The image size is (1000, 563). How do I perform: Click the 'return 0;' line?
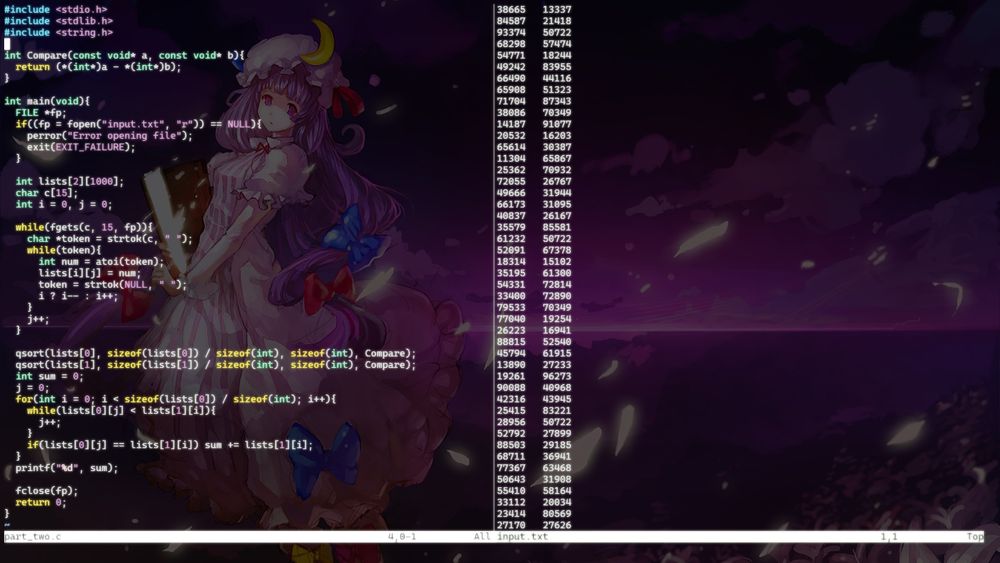point(41,503)
